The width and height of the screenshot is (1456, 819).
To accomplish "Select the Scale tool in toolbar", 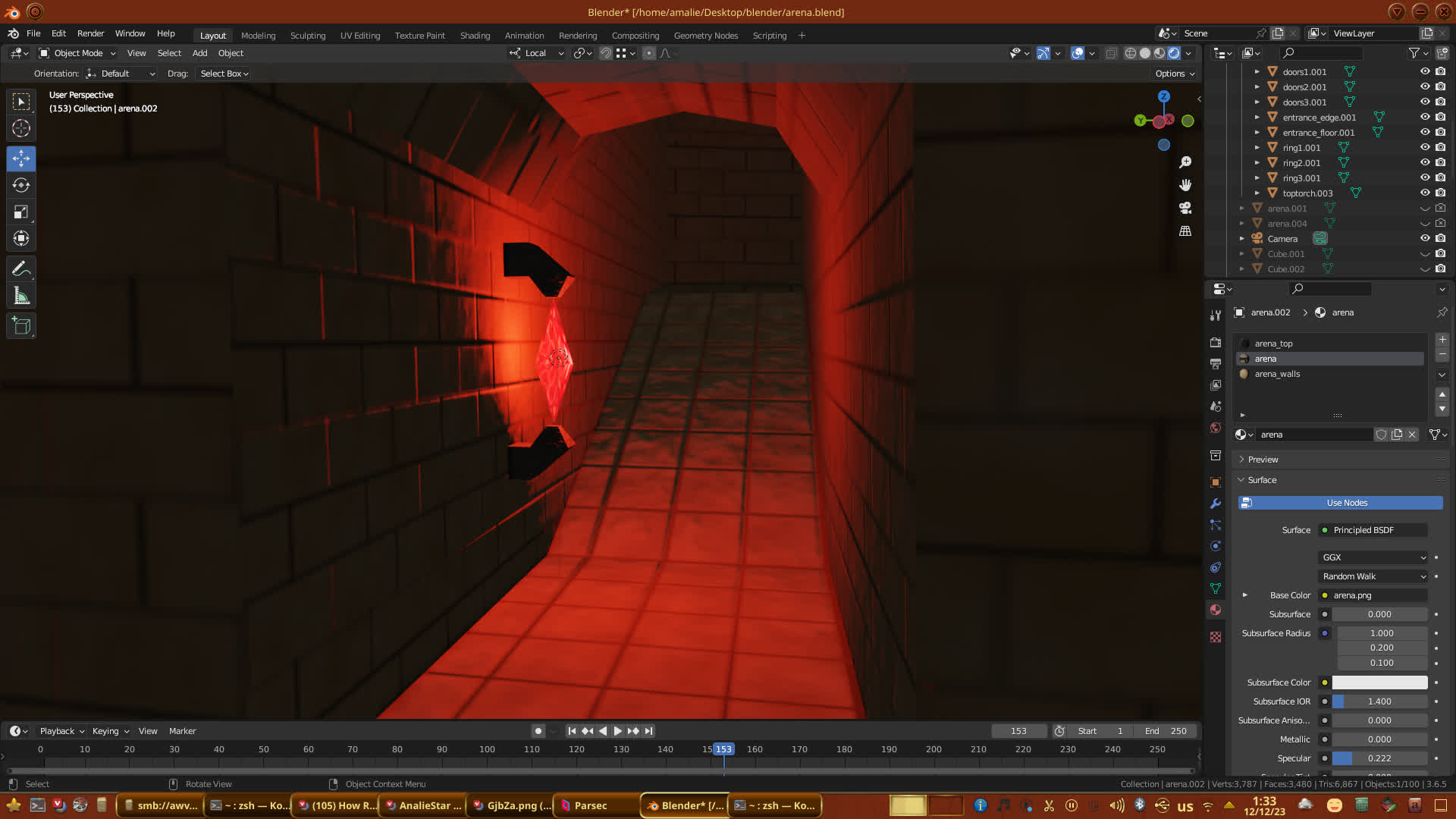I will (x=21, y=212).
